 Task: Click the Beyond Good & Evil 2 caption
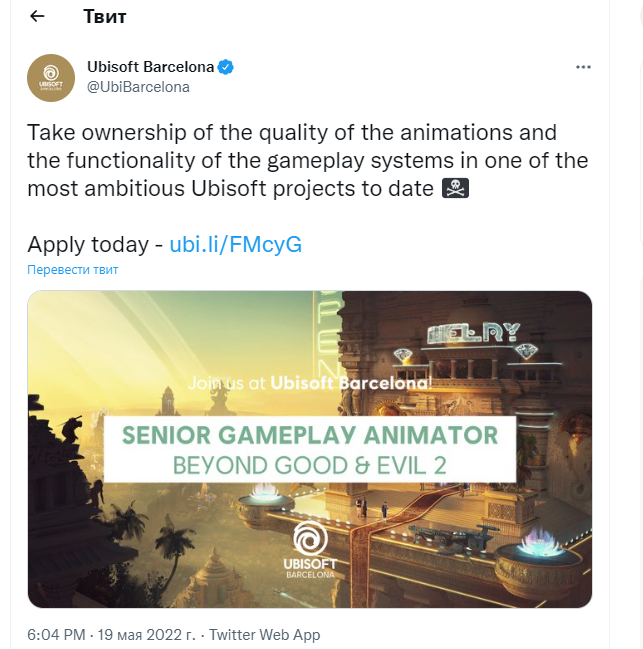pyautogui.click(x=309, y=465)
